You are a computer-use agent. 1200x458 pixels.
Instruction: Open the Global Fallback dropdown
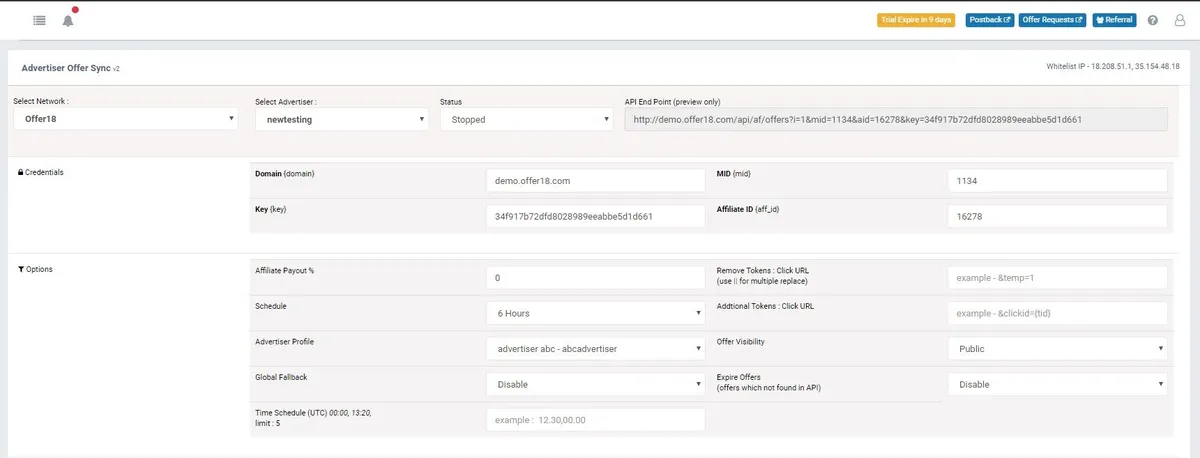595,384
